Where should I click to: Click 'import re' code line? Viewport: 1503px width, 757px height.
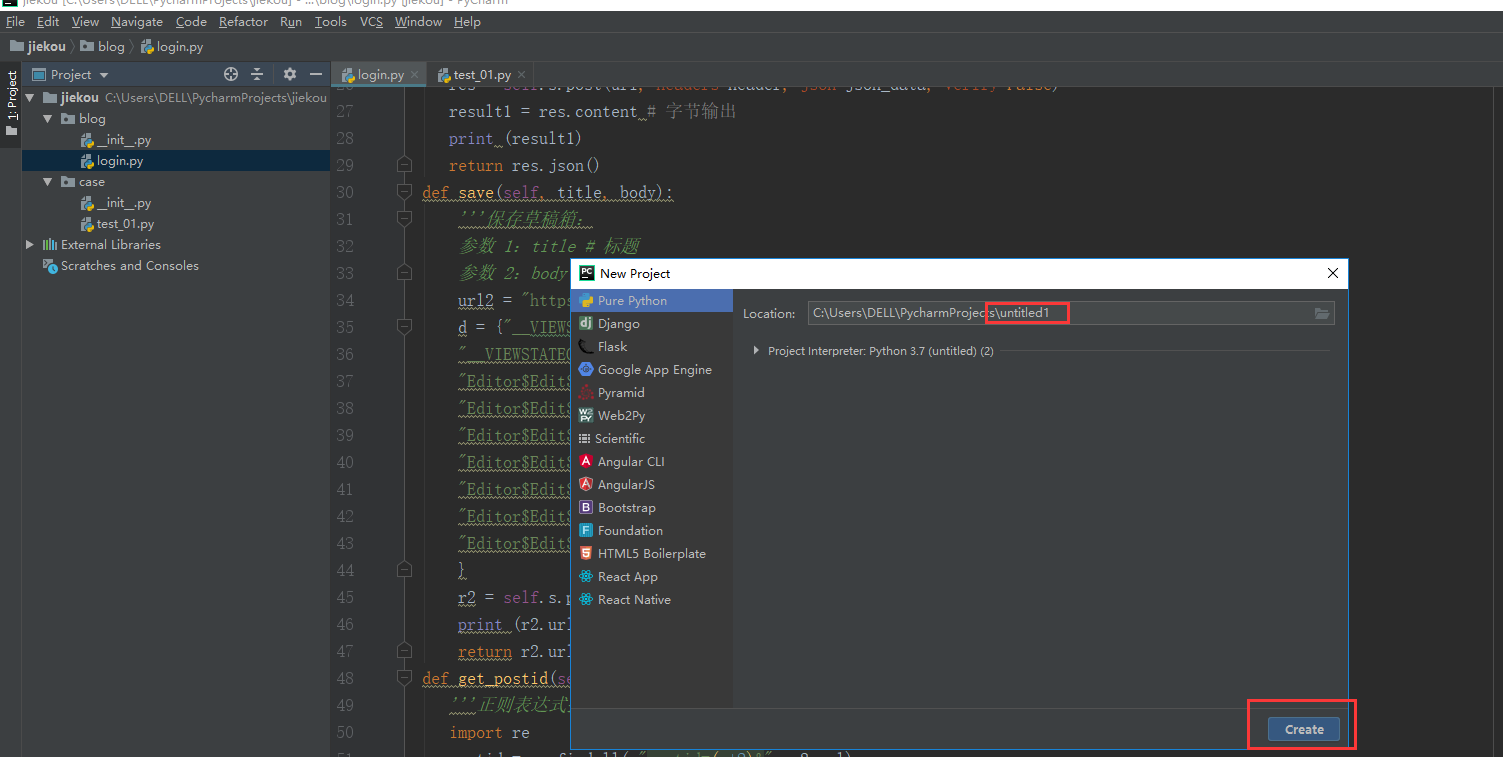coord(489,732)
